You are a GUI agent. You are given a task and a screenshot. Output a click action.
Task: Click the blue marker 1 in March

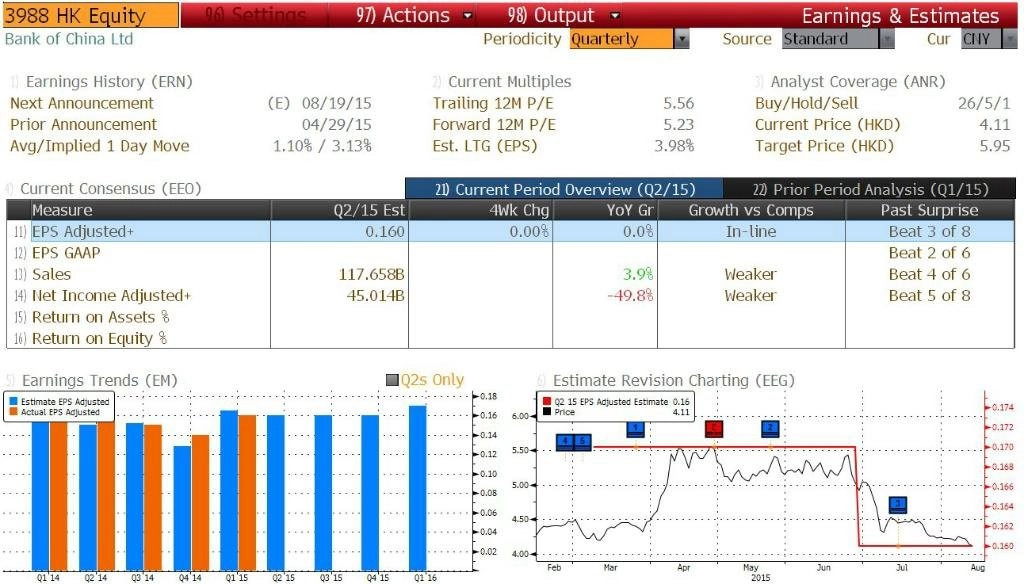click(x=635, y=429)
